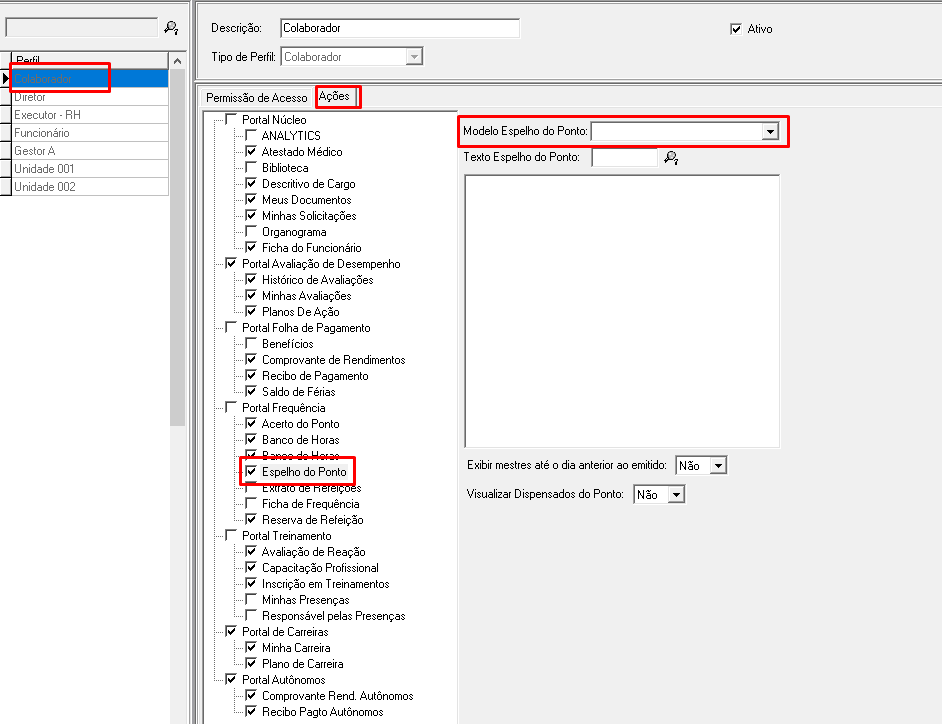Click the scroll-up arrow of the profile list
This screenshot has height=724, width=942.
click(177, 60)
